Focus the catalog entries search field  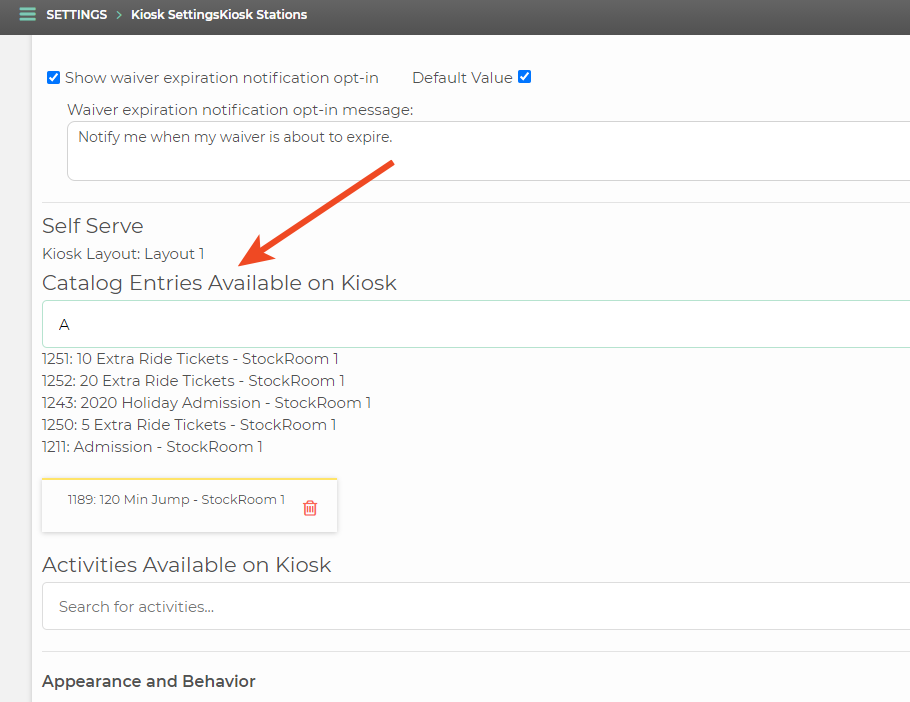pos(476,324)
